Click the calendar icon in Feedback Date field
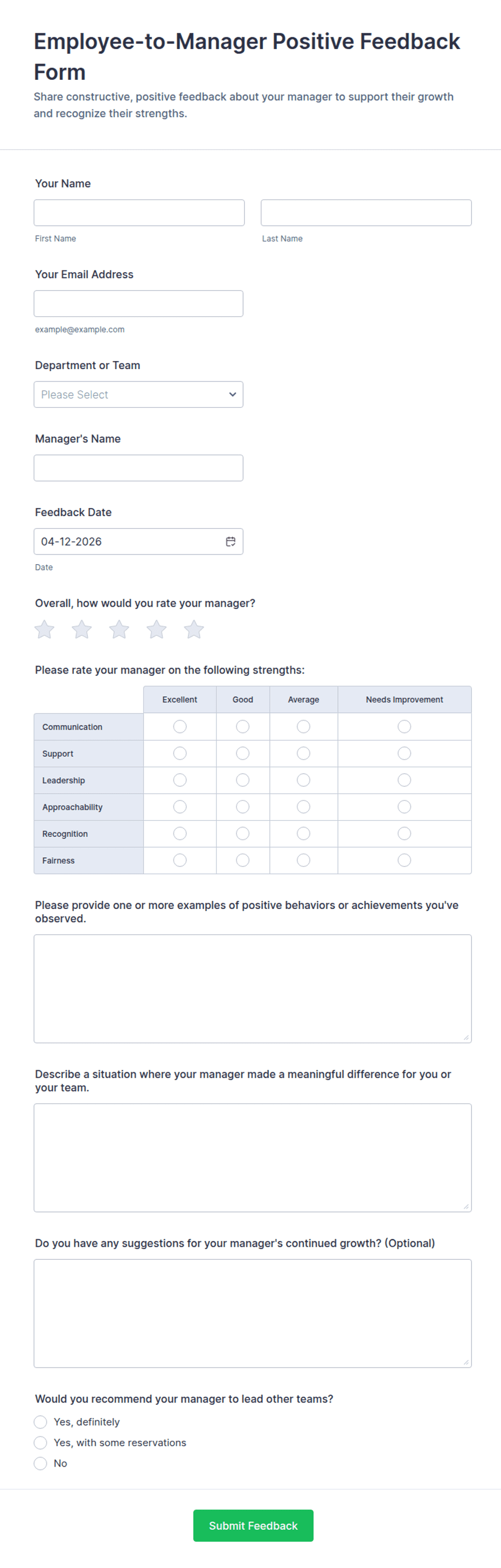 (x=231, y=541)
